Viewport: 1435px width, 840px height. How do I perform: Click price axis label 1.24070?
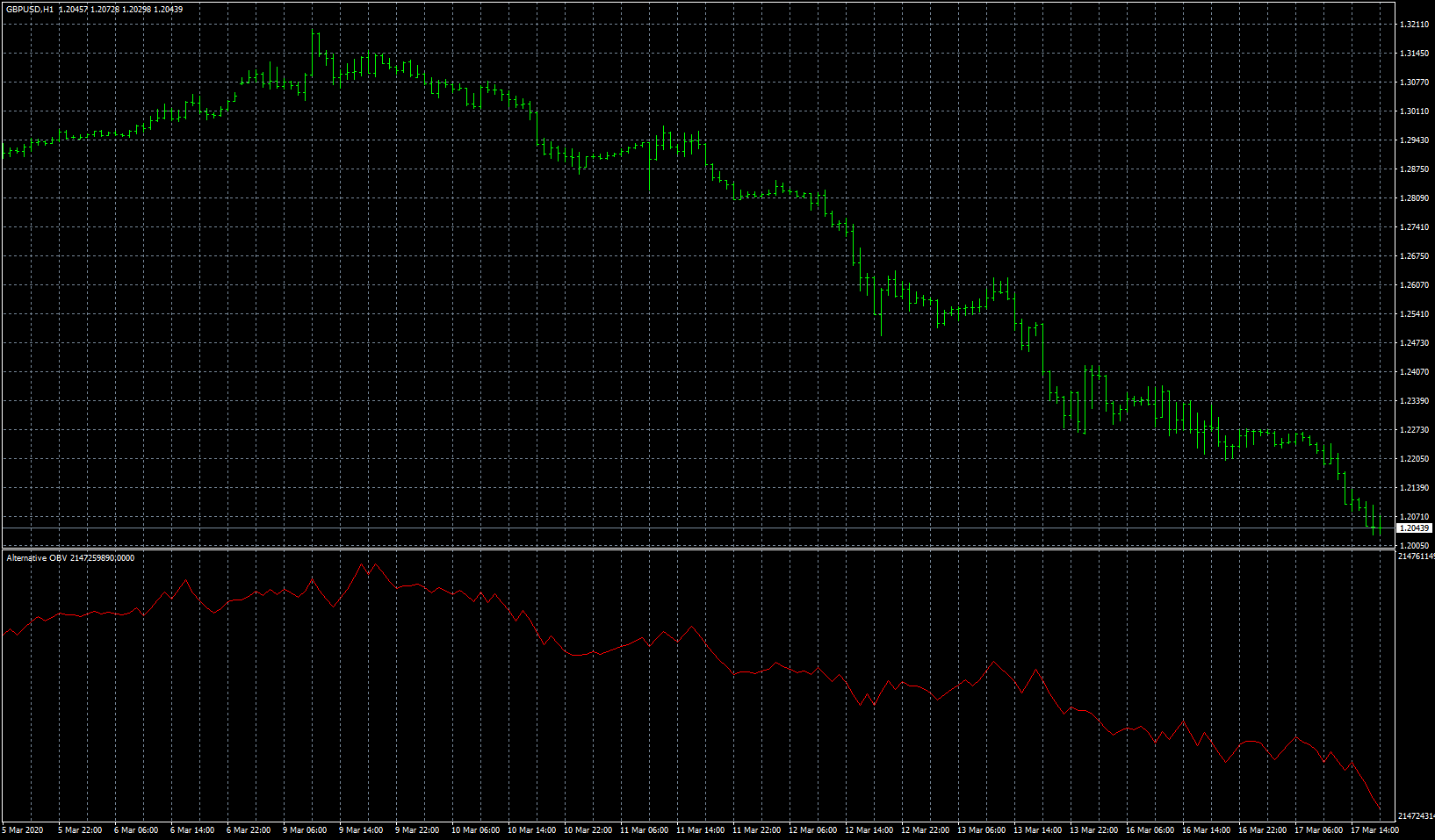tap(1413, 372)
